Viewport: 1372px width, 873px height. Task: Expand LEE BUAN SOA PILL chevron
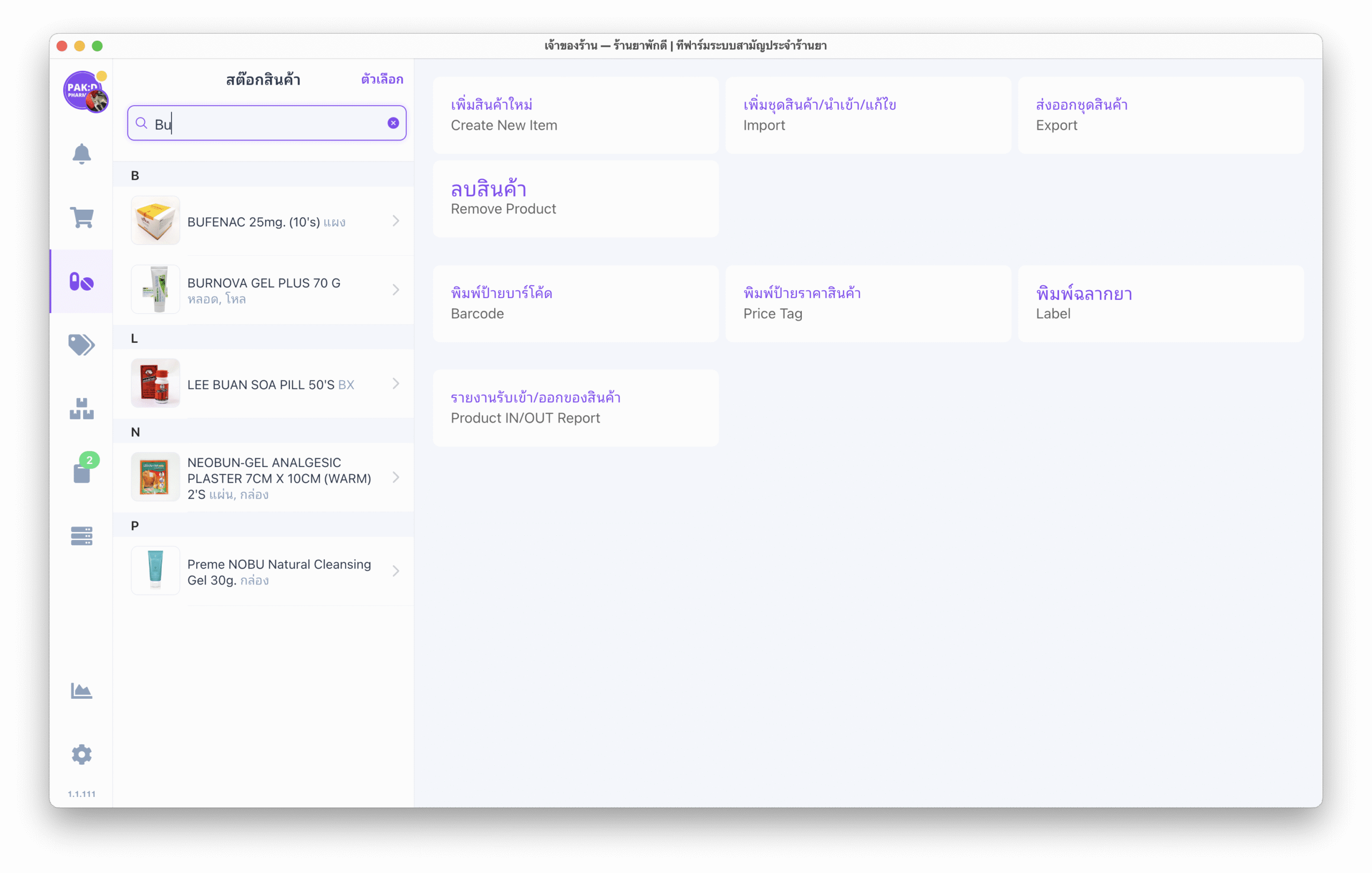point(396,384)
